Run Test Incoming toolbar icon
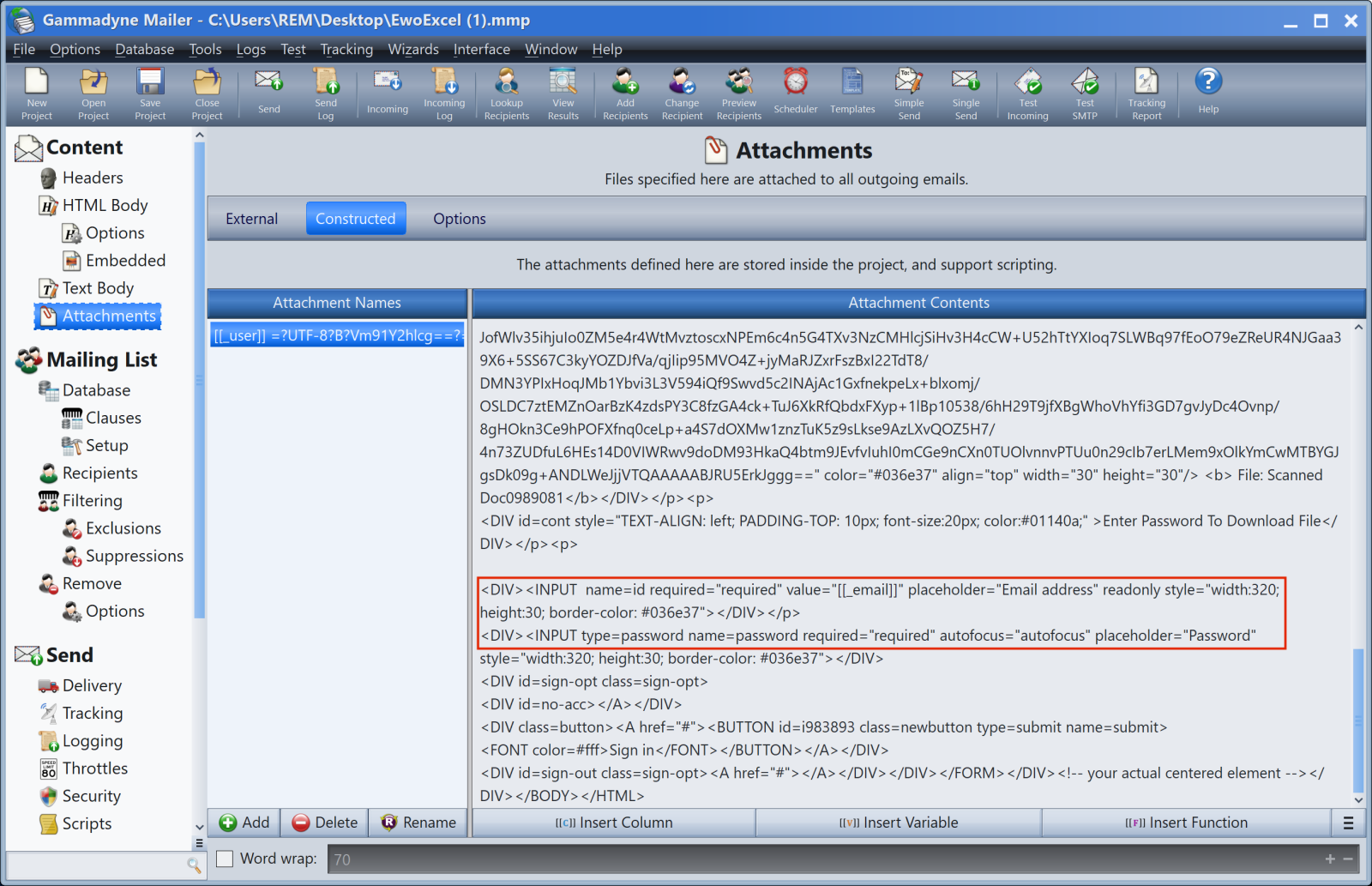This screenshot has width=1372, height=886. pyautogui.click(x=1028, y=81)
